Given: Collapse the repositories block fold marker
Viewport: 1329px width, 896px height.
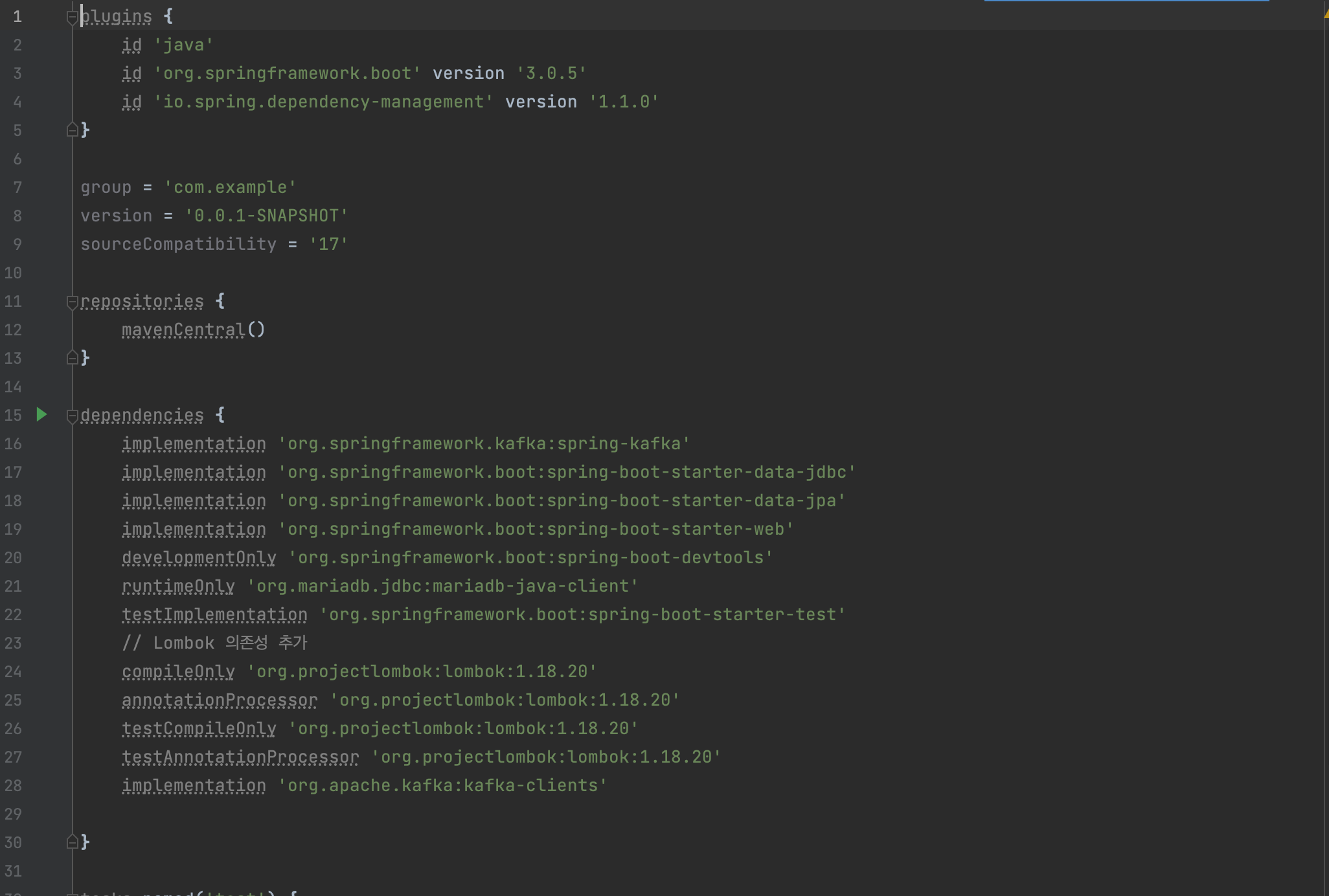Looking at the screenshot, I should 72,302.
